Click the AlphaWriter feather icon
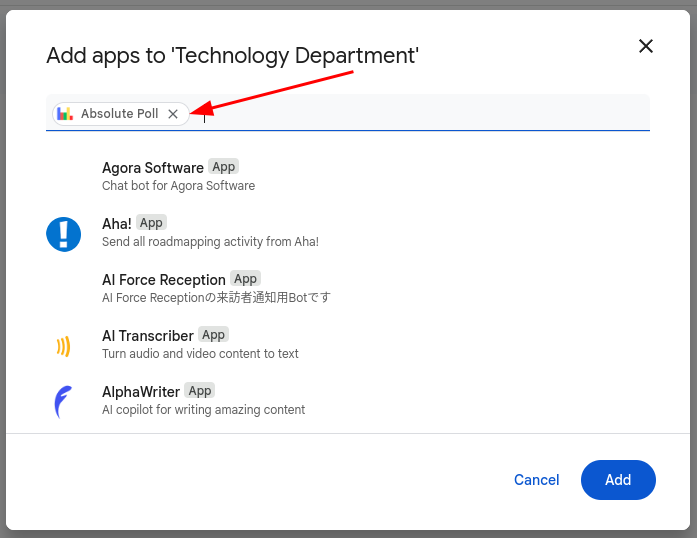Image resolution: width=697 pixels, height=538 pixels. point(63,402)
